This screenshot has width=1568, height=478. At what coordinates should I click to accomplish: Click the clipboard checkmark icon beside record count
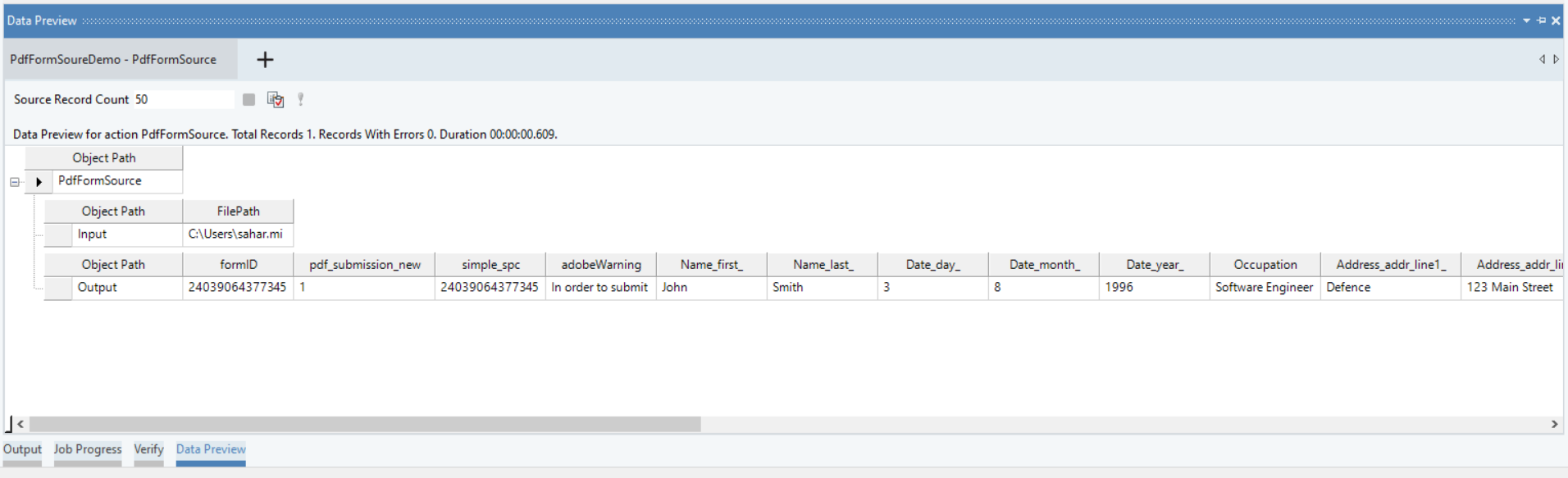(276, 99)
